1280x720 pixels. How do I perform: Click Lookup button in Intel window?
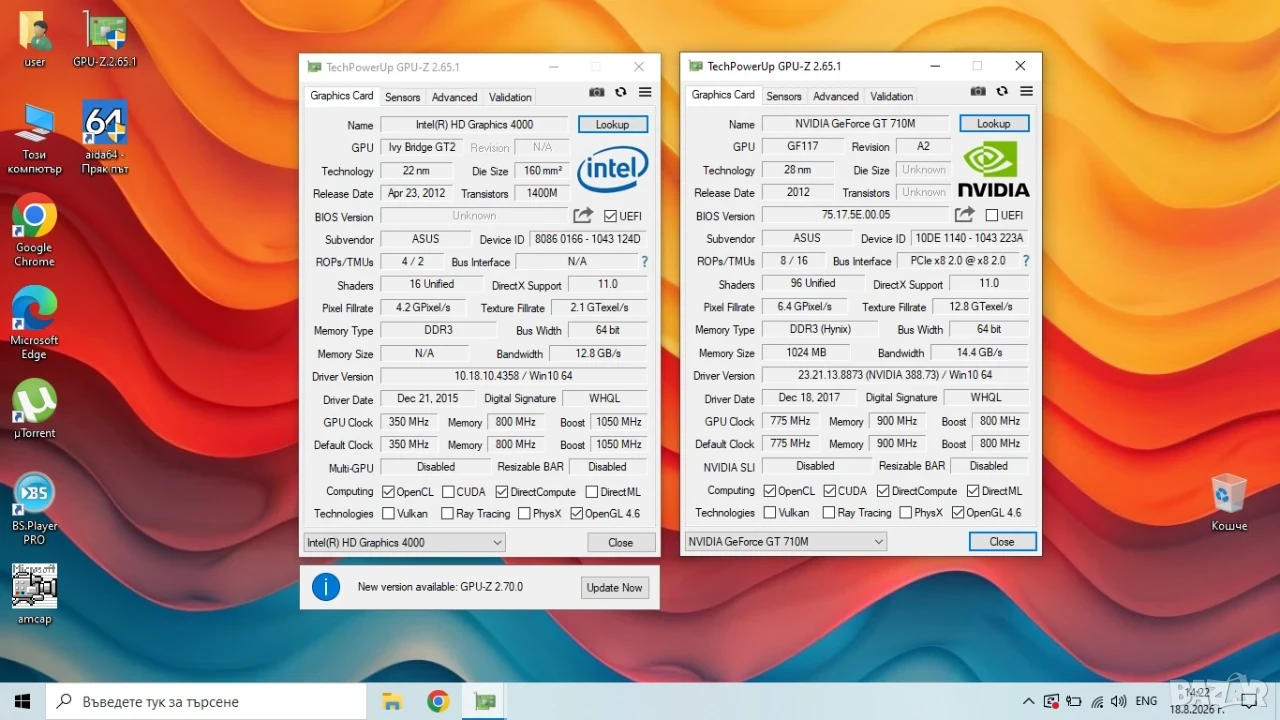click(613, 125)
